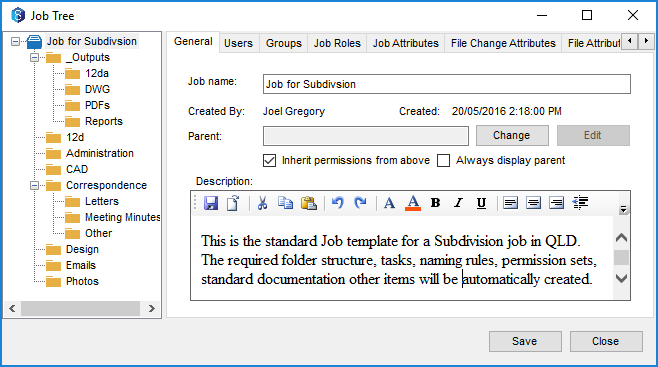The height and width of the screenshot is (367, 658).
Task: Open the font color picker
Action: (413, 203)
